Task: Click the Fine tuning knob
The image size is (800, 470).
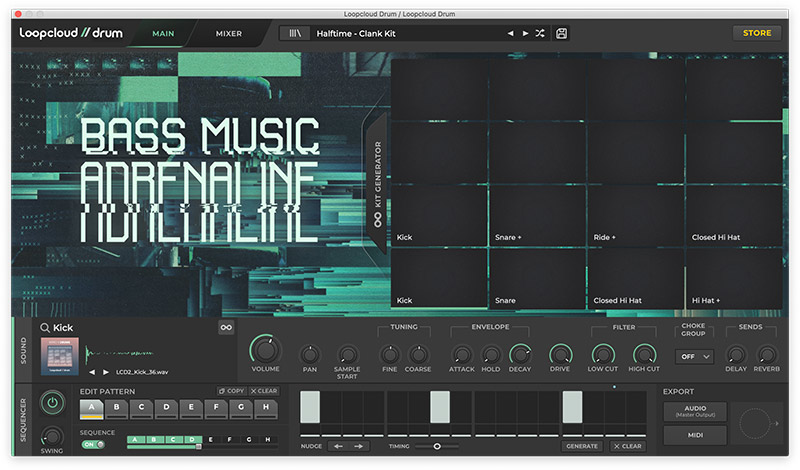Action: click(390, 354)
